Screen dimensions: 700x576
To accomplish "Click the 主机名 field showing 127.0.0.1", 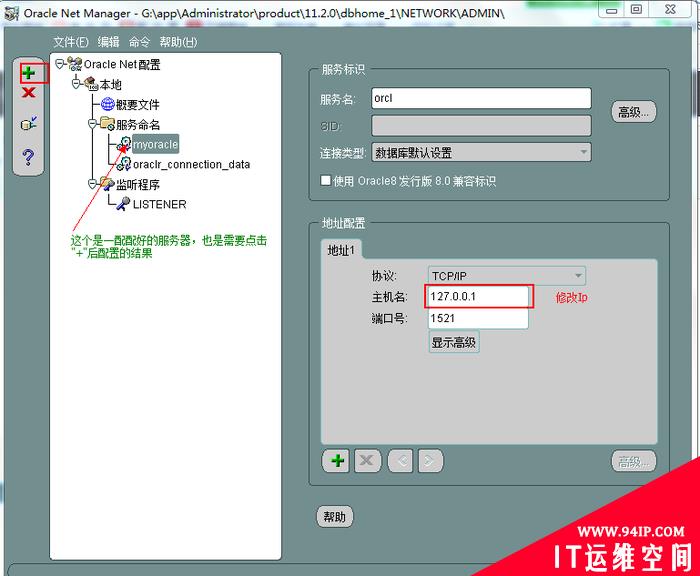I will [478, 296].
